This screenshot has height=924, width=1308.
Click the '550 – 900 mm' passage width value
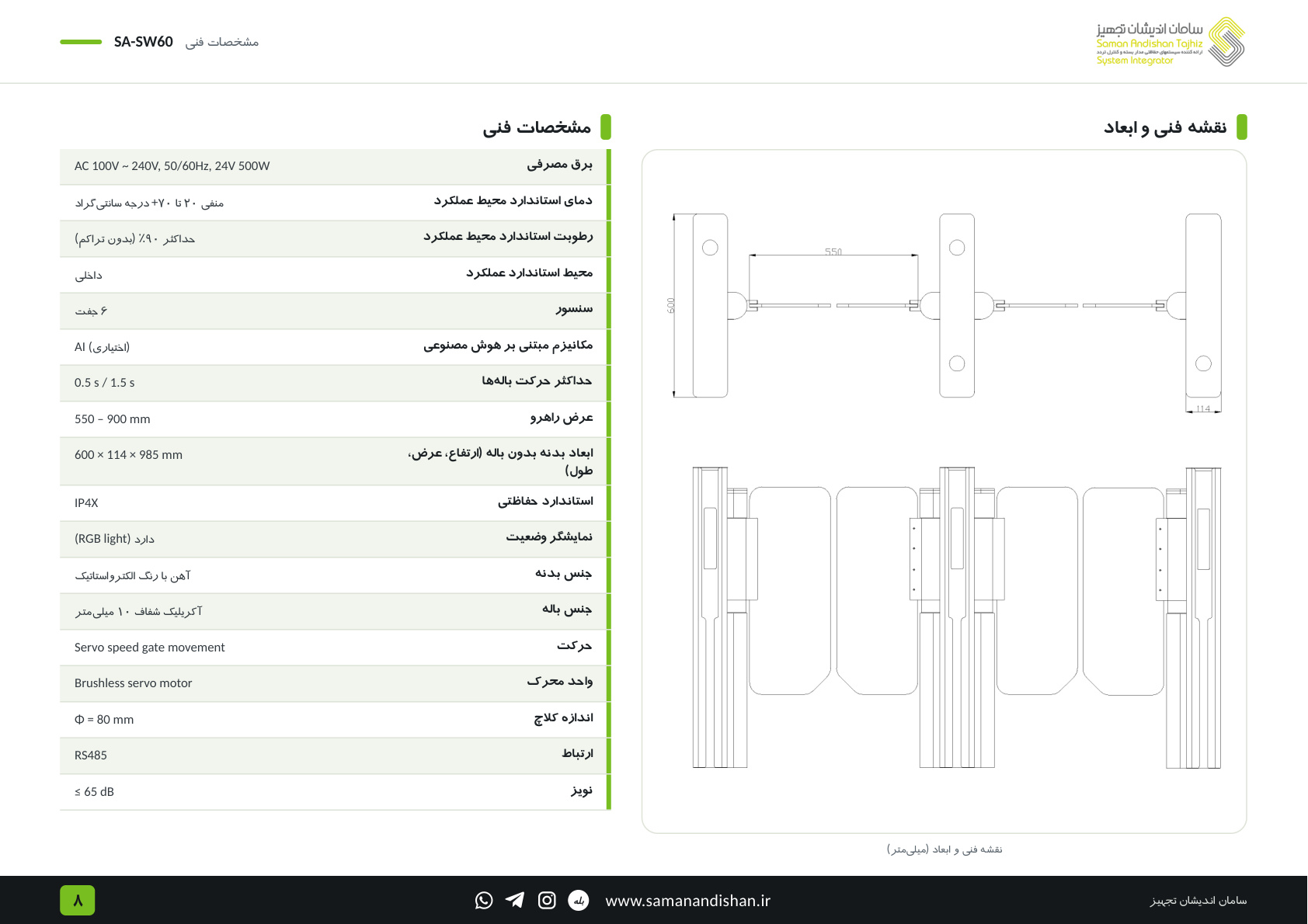pos(113,419)
